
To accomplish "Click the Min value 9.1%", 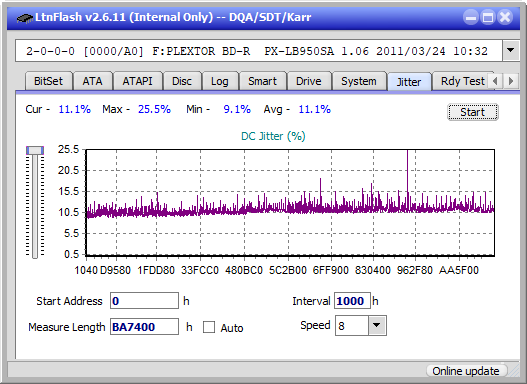I will pos(237,109).
